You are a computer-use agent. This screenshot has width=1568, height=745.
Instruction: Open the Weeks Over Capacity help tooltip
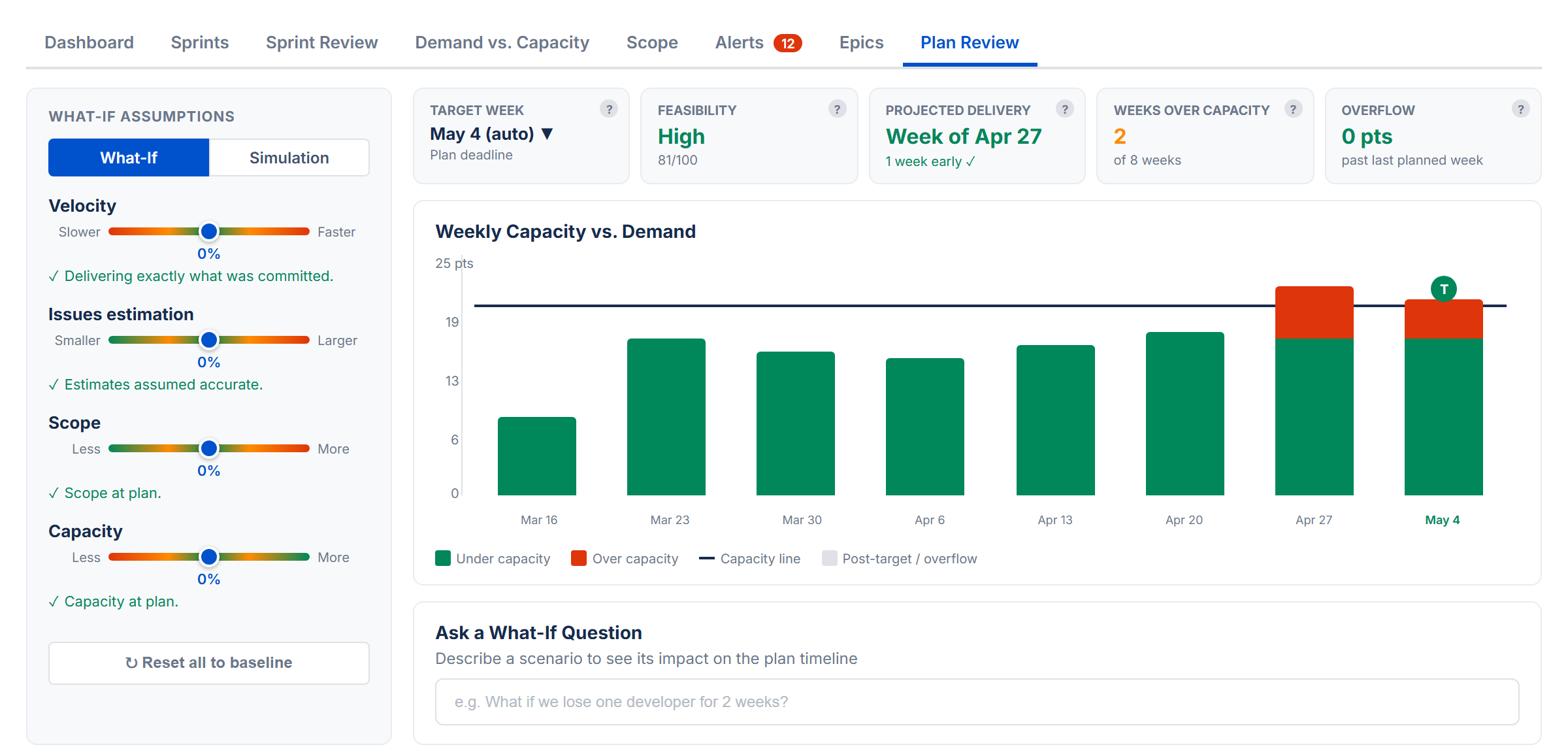1294,109
